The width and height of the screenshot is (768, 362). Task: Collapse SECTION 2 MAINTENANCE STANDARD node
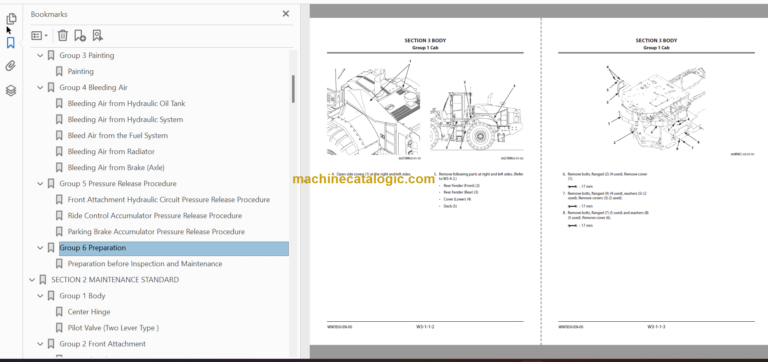click(x=32, y=280)
